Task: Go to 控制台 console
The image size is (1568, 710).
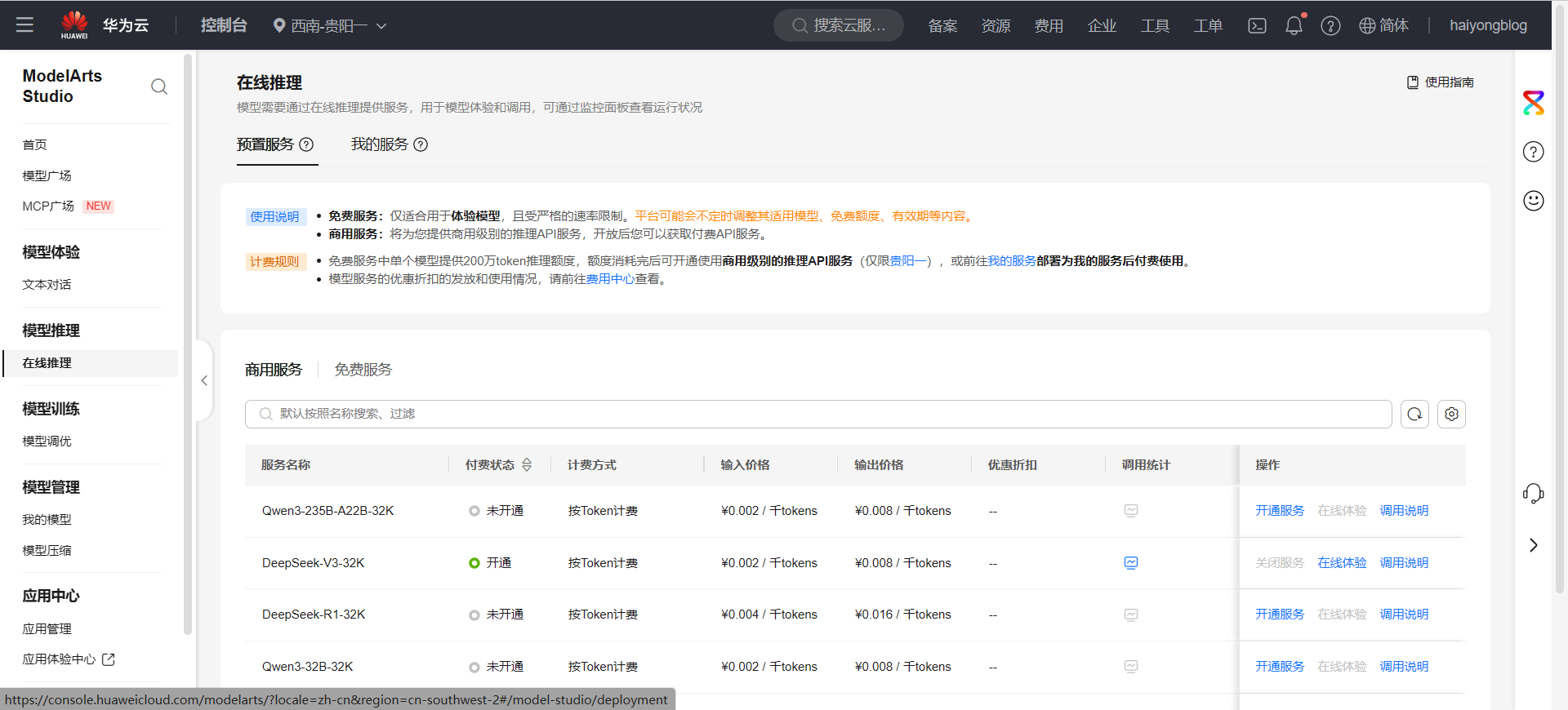Action: (224, 25)
